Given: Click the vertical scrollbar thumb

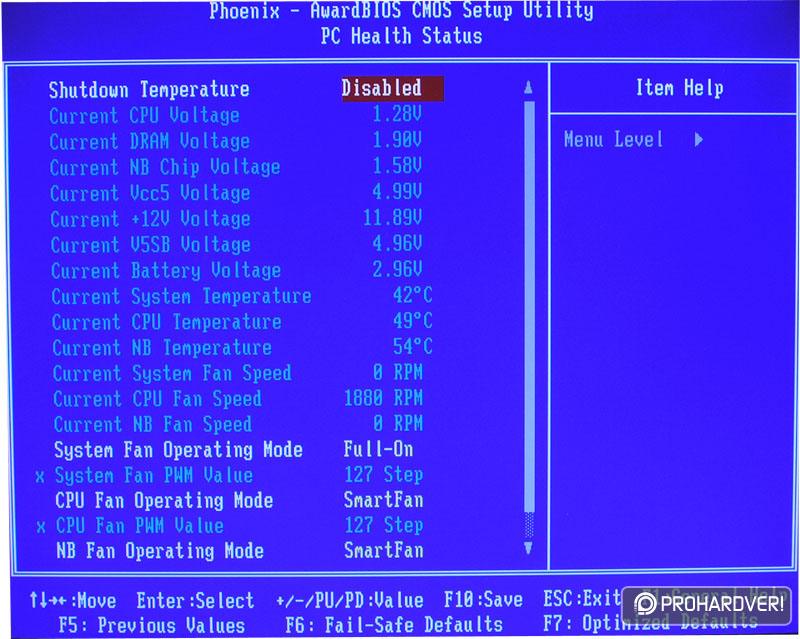Looking at the screenshot, I should (529, 306).
